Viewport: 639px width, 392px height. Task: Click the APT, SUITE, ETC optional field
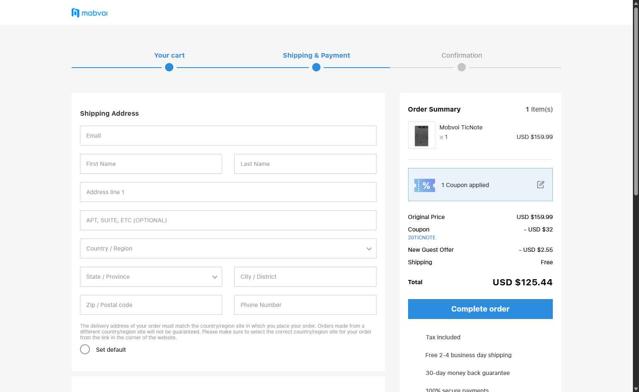pyautogui.click(x=228, y=220)
